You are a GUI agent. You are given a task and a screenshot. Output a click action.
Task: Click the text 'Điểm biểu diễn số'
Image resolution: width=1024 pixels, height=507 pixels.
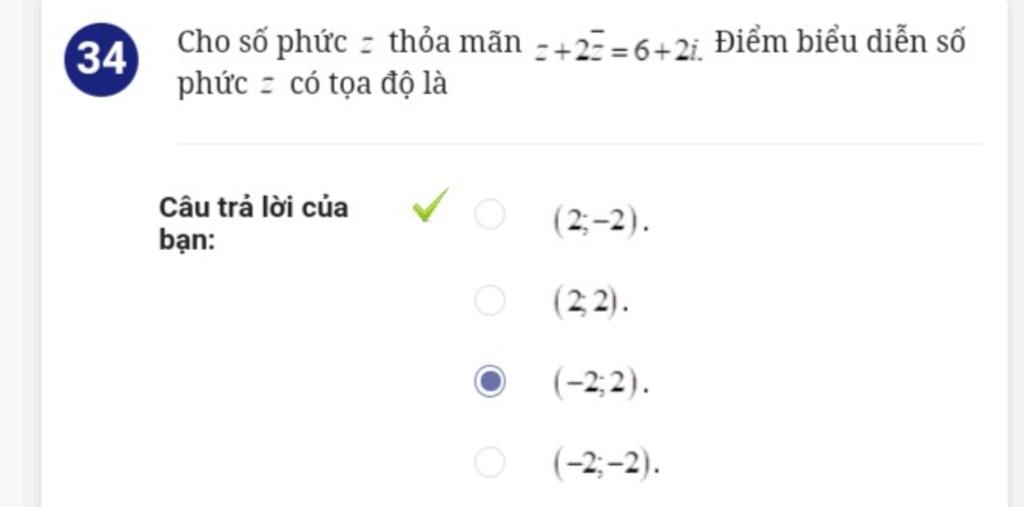(x=840, y=43)
